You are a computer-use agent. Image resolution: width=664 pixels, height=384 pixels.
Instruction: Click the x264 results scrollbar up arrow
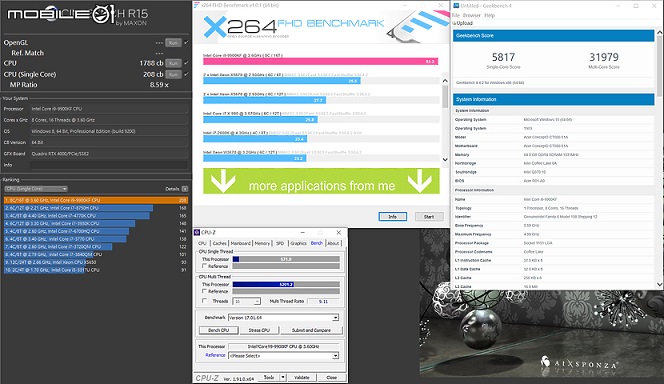coord(445,80)
